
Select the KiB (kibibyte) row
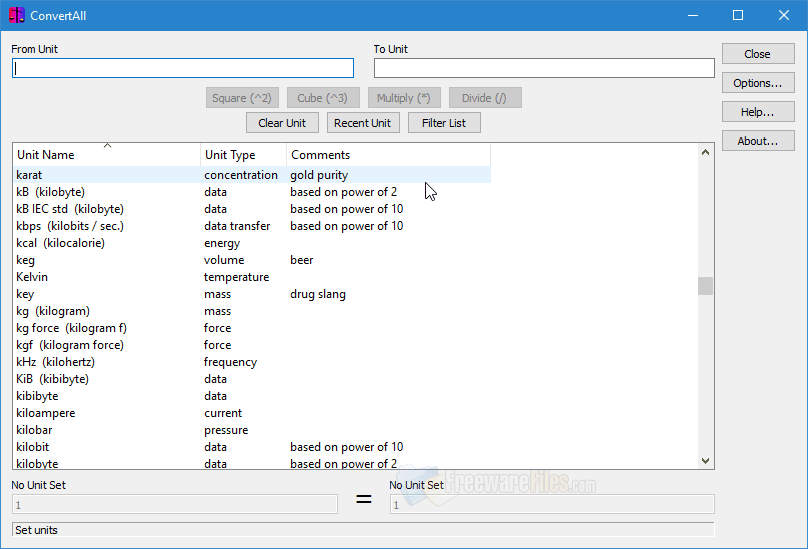pyautogui.click(x=252, y=379)
